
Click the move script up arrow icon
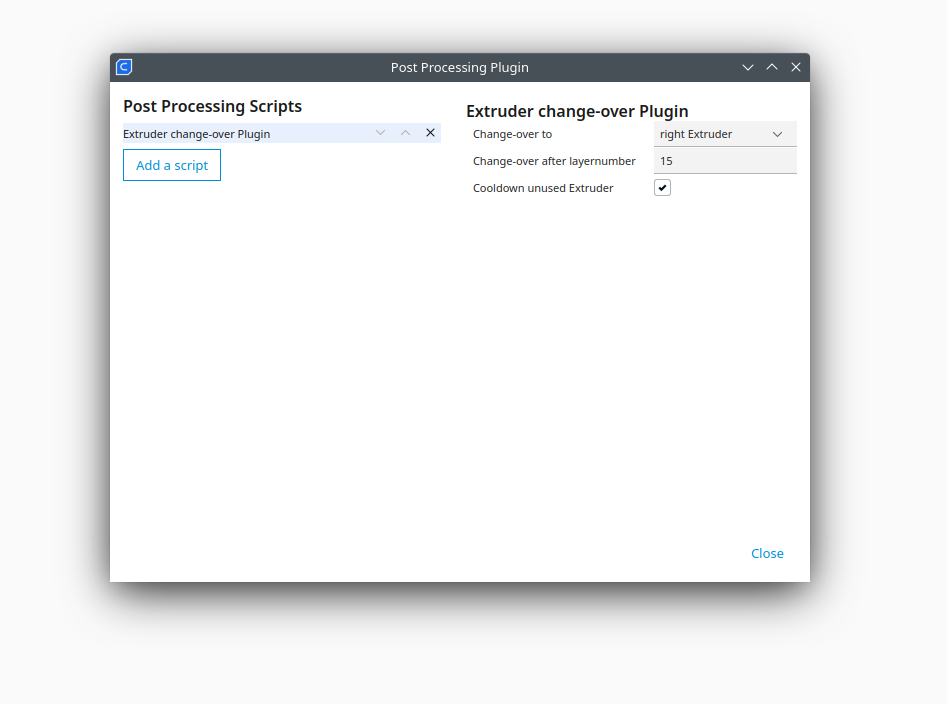405,132
